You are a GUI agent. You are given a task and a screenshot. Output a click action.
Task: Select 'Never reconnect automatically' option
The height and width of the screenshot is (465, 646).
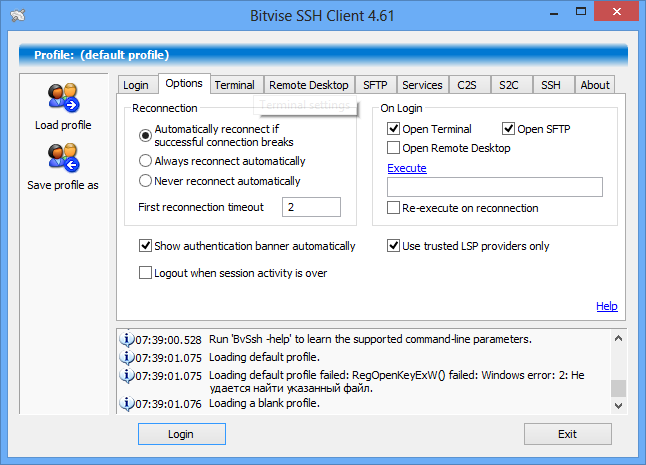point(146,181)
